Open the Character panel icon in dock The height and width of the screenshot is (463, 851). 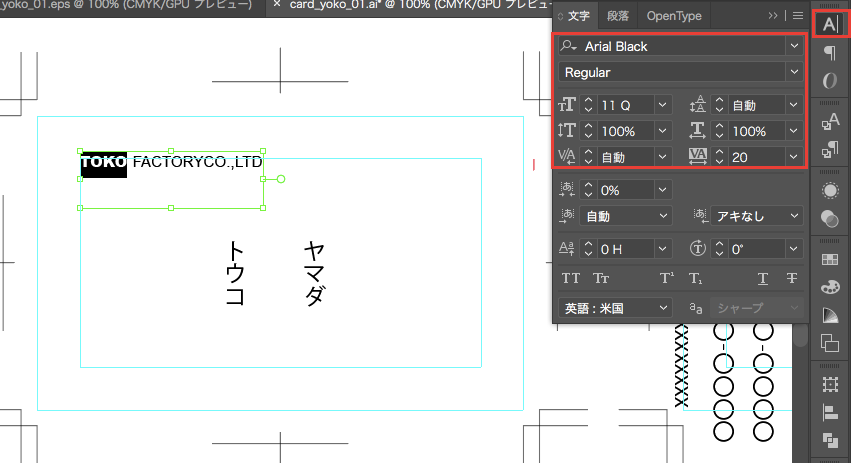[829, 24]
